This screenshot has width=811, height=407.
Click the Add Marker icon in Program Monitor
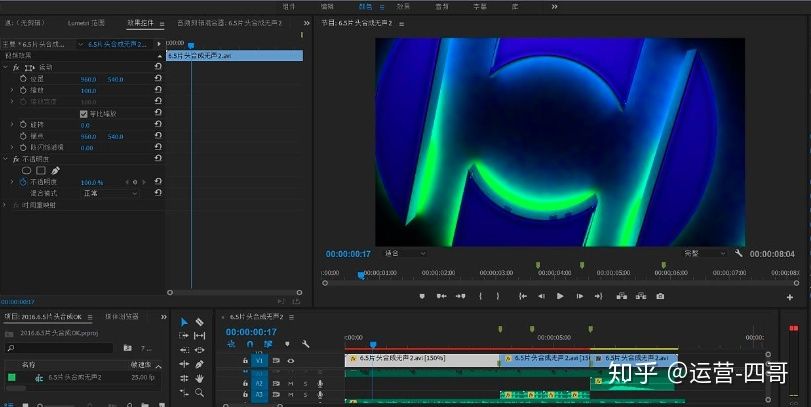pos(421,296)
